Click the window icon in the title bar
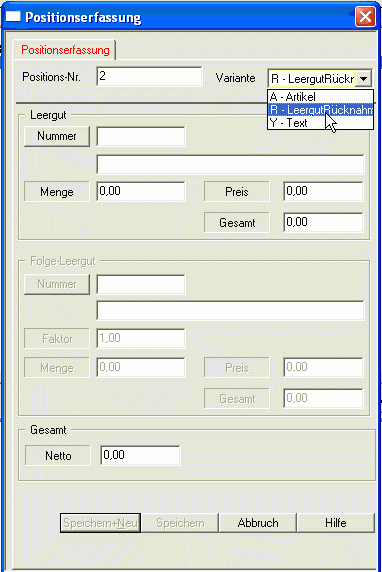The width and height of the screenshot is (382, 572). tap(13, 17)
